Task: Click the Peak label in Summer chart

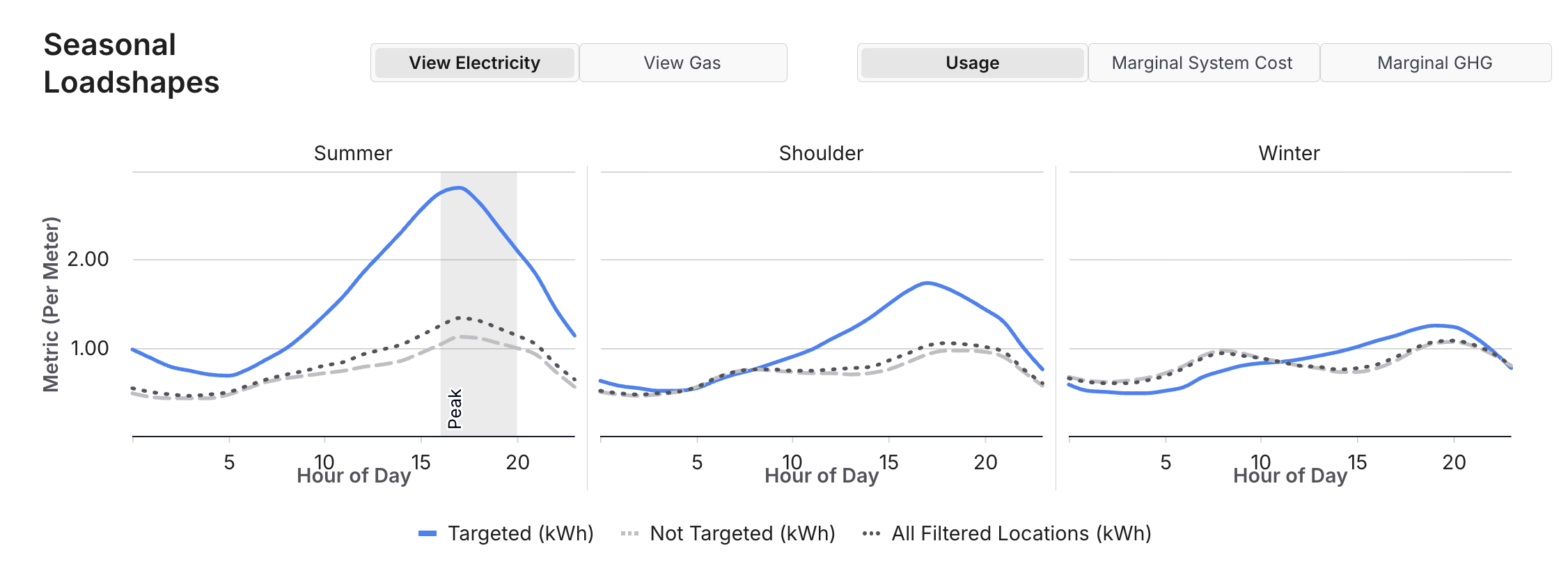Action: 455,409
